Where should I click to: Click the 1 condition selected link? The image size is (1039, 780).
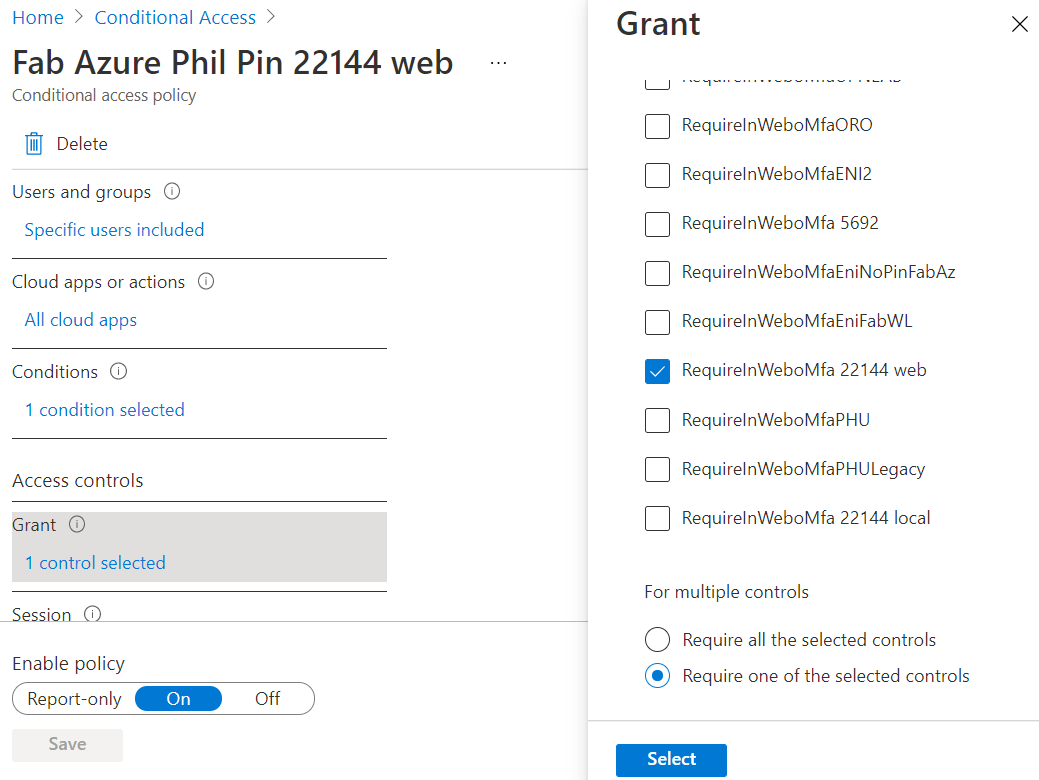(104, 409)
